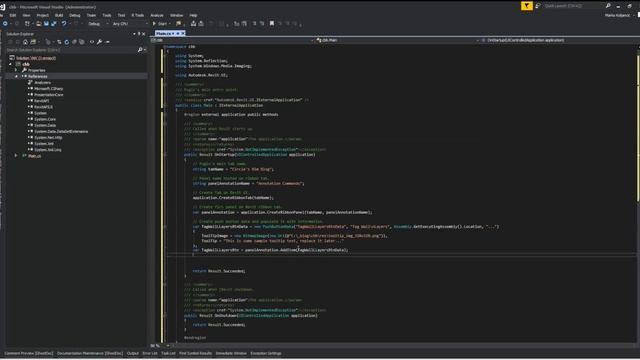Open the Debug menu
This screenshot has width=640, height=360.
(75, 15)
